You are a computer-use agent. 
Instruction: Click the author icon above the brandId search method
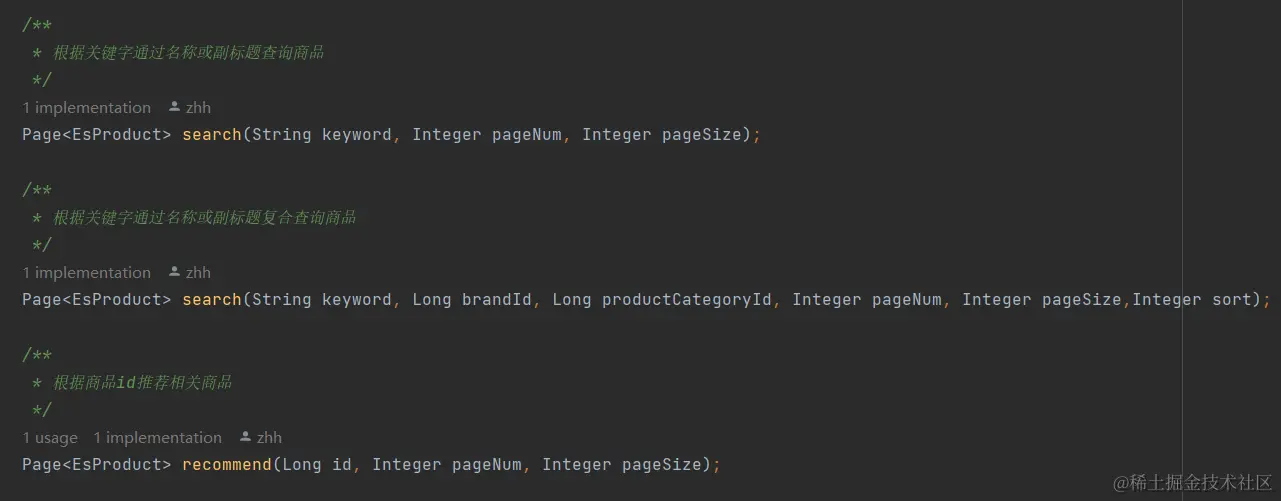[175, 272]
